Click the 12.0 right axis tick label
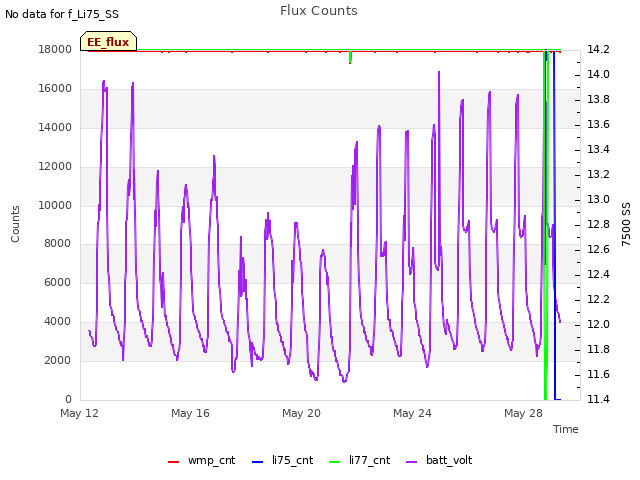Image resolution: width=640 pixels, height=480 pixels. pos(598,324)
